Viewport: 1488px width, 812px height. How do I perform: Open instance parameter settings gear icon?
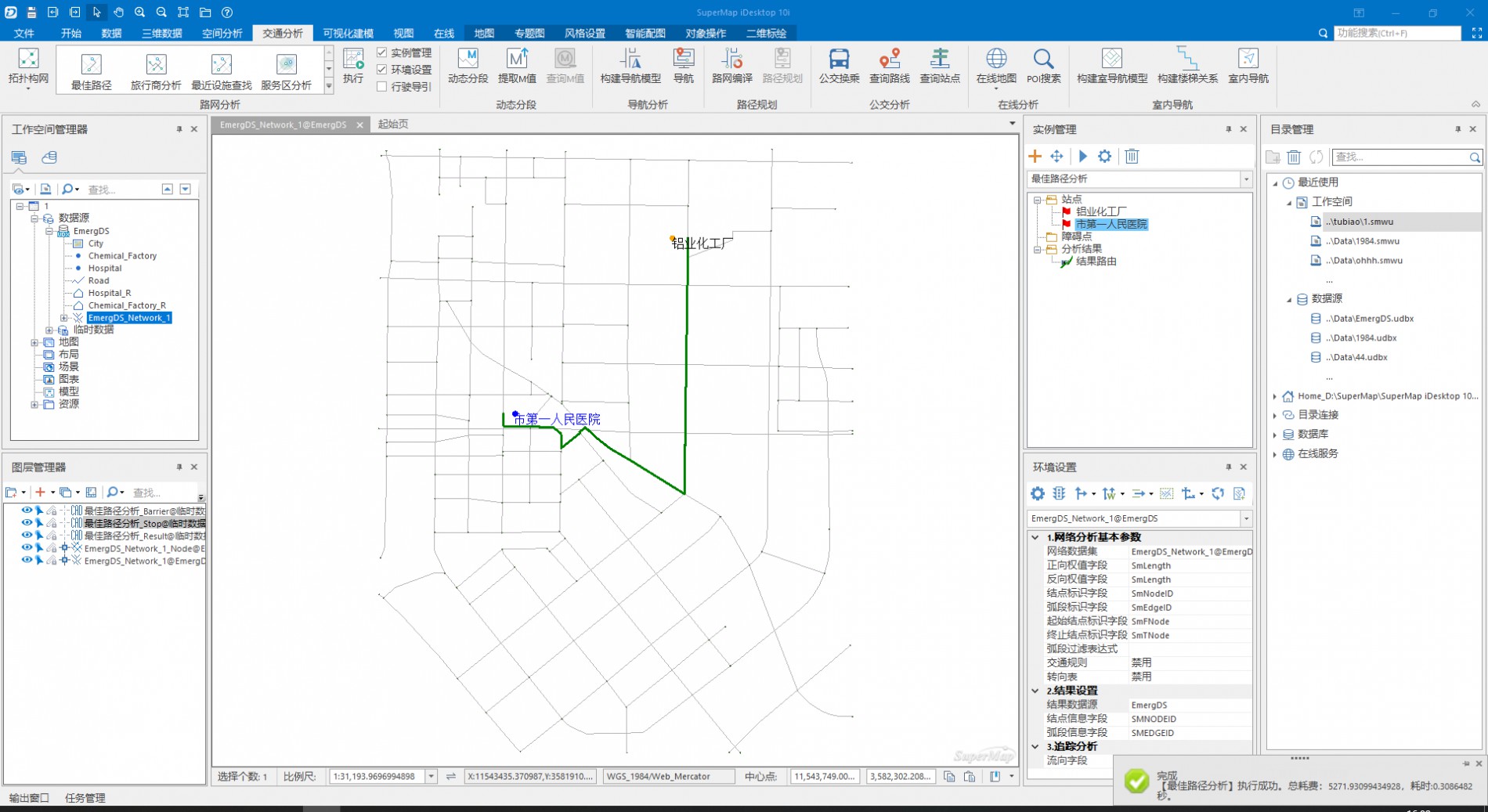click(1104, 157)
